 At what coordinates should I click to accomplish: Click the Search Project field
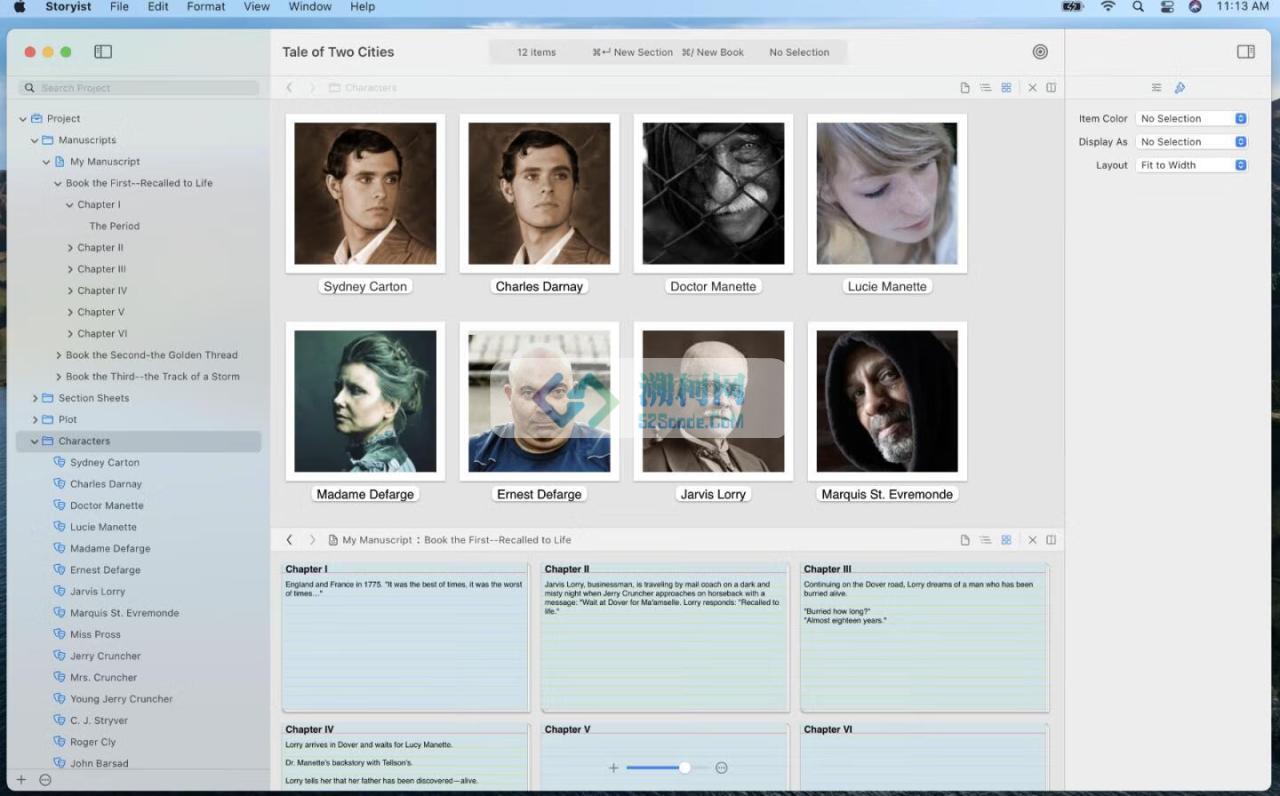[x=139, y=88]
